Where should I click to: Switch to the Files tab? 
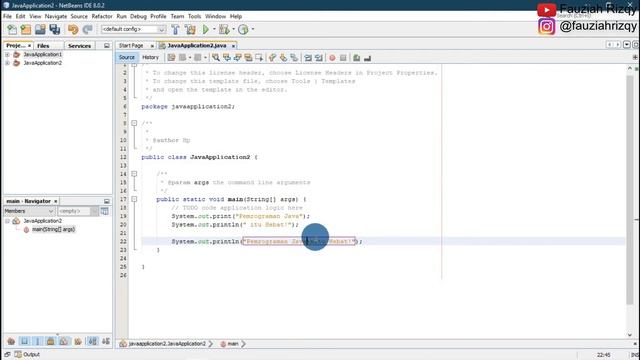click(x=43, y=46)
